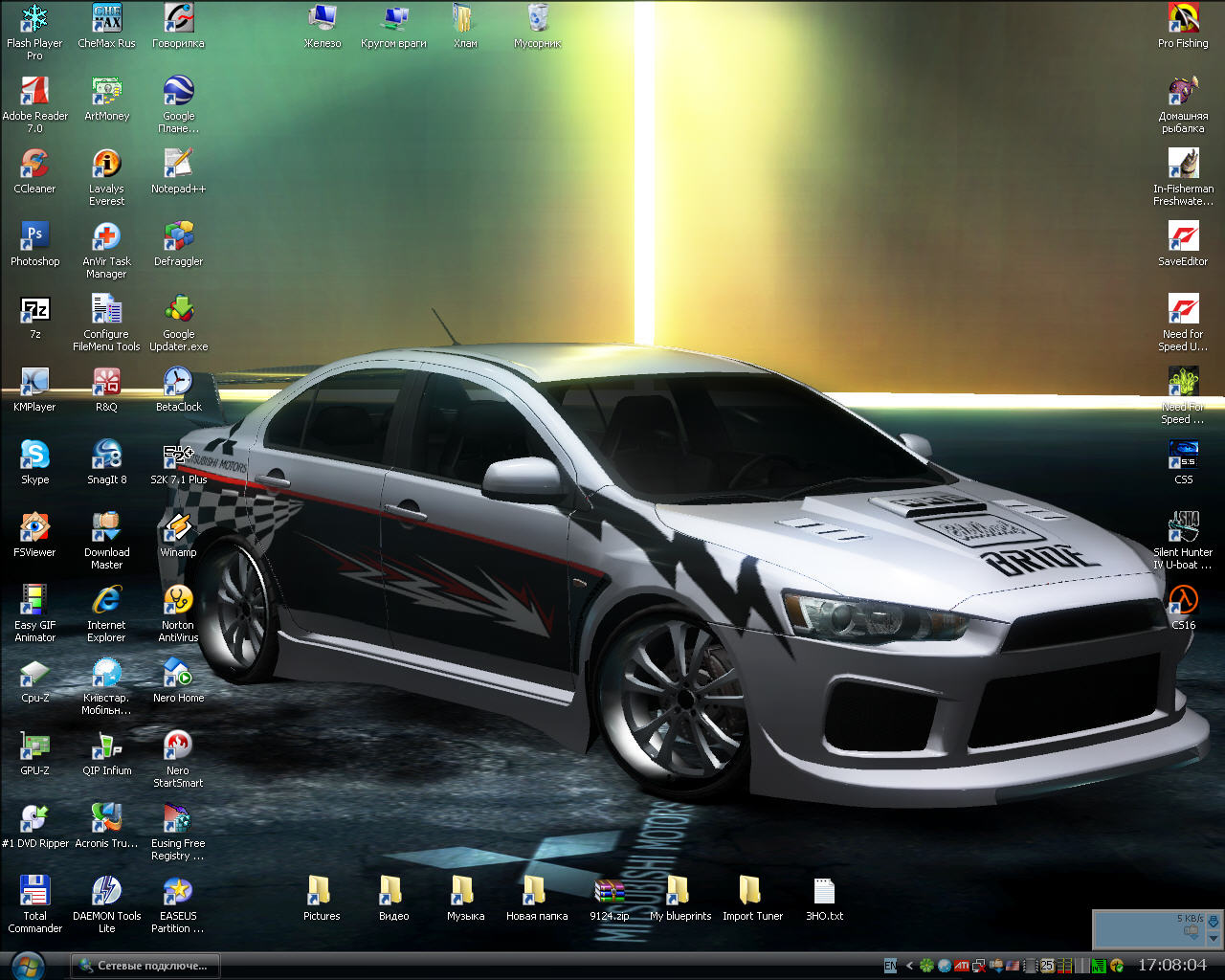1225x980 pixels.
Task: Select the ЗНО.txt text file
Action: pos(824,892)
